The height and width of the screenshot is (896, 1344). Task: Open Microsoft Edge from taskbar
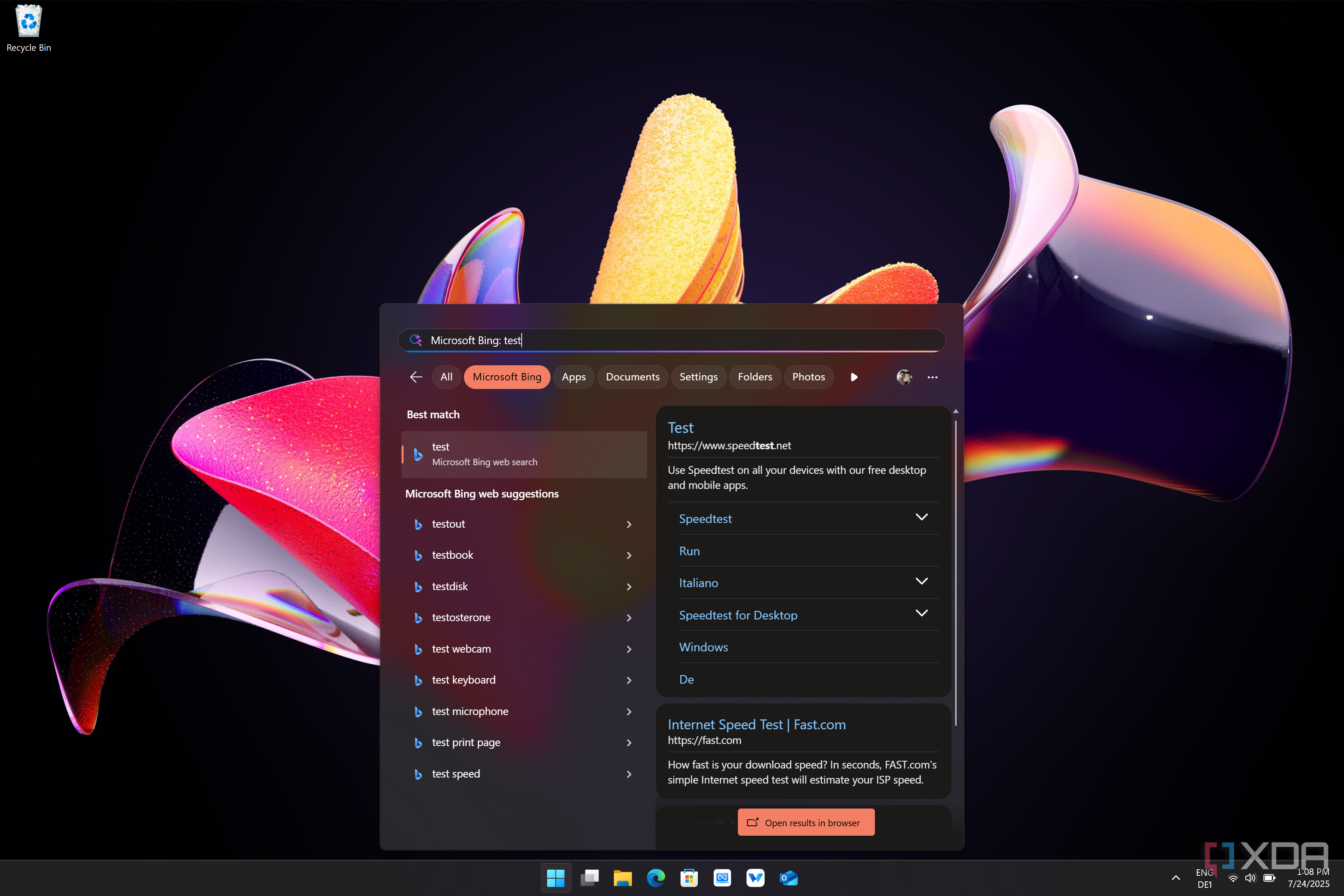click(x=656, y=878)
